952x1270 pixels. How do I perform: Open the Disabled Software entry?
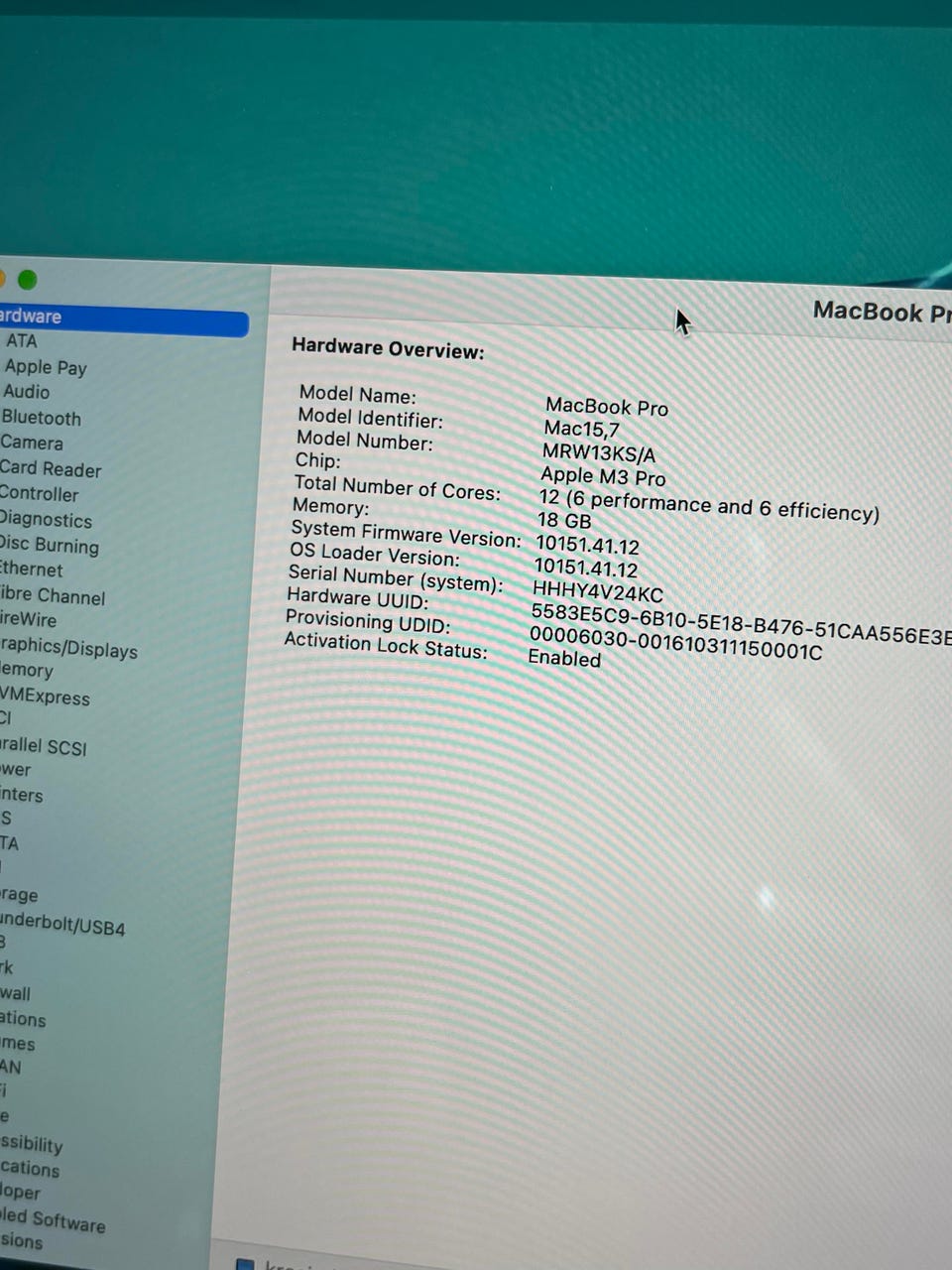[53, 1219]
